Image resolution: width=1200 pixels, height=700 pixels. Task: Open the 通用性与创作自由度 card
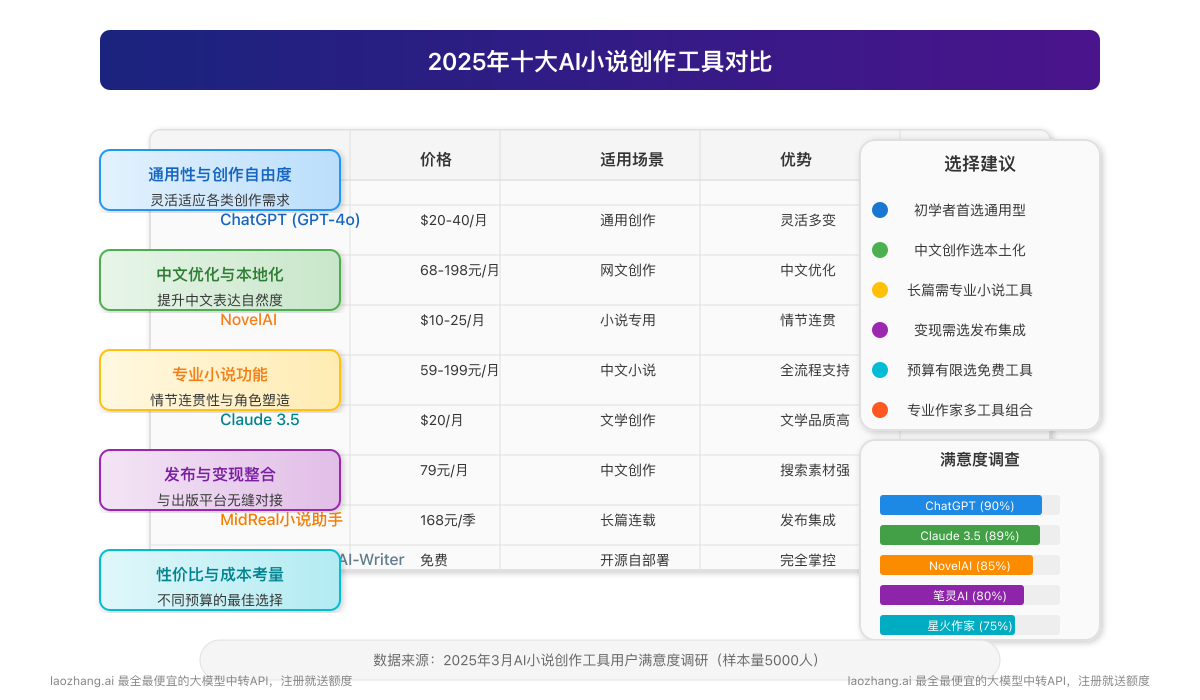pyautogui.click(x=220, y=180)
